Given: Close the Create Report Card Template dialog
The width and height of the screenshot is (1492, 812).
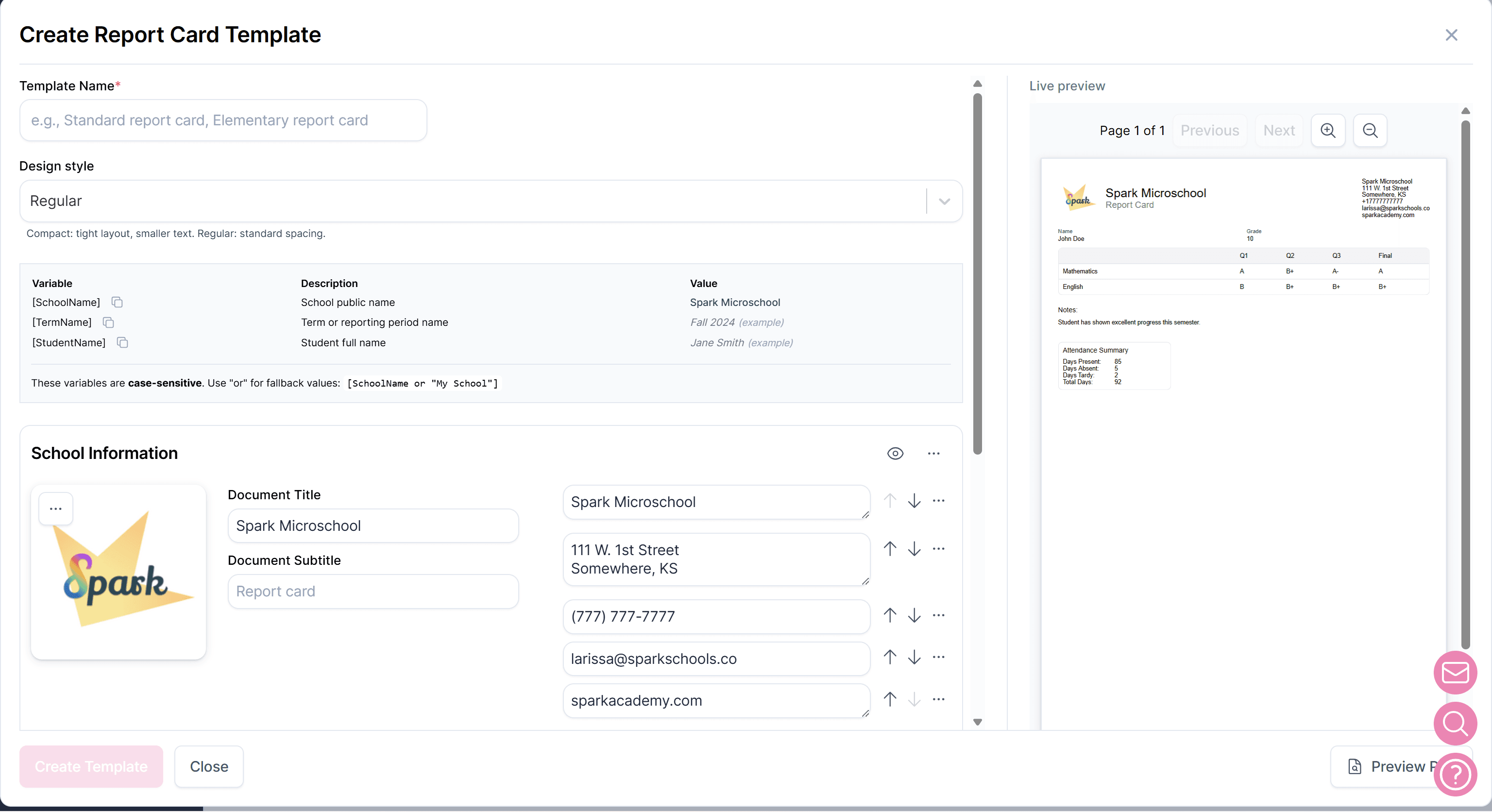Looking at the screenshot, I should (x=1451, y=35).
